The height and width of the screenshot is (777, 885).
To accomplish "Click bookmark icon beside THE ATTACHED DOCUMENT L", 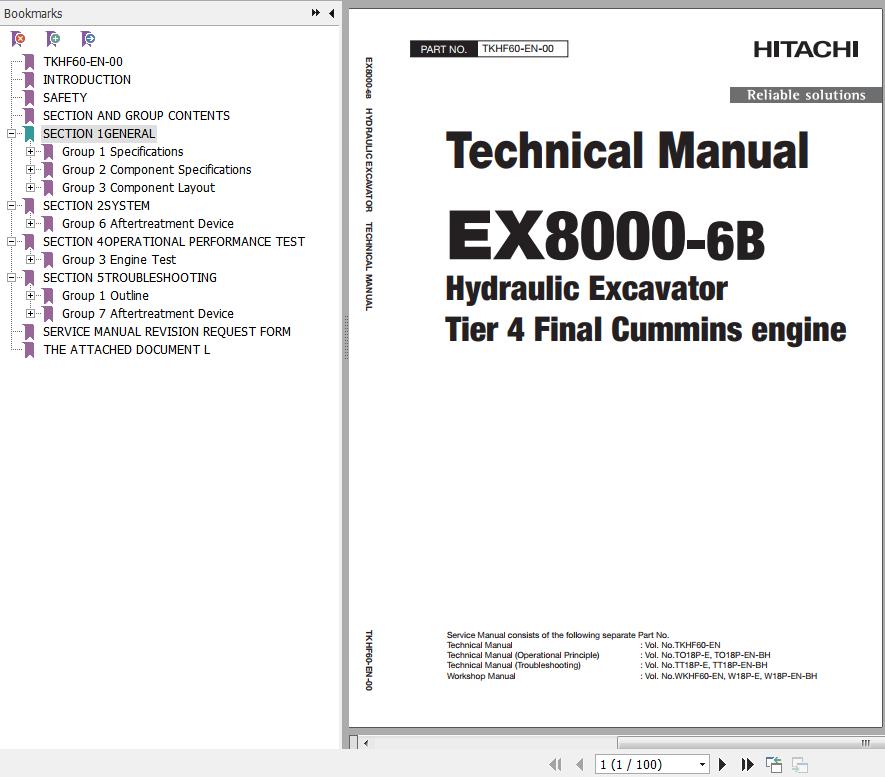I will pos(29,350).
